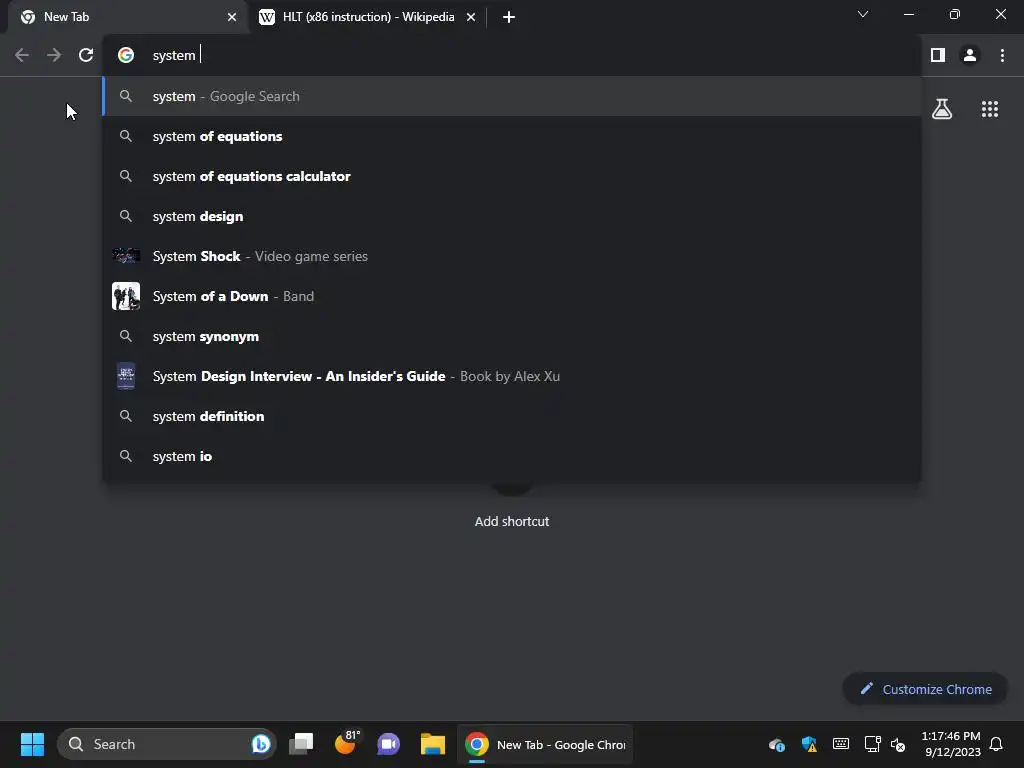Open File Explorer from the taskbar
Image resolution: width=1024 pixels, height=768 pixels.
click(x=432, y=744)
